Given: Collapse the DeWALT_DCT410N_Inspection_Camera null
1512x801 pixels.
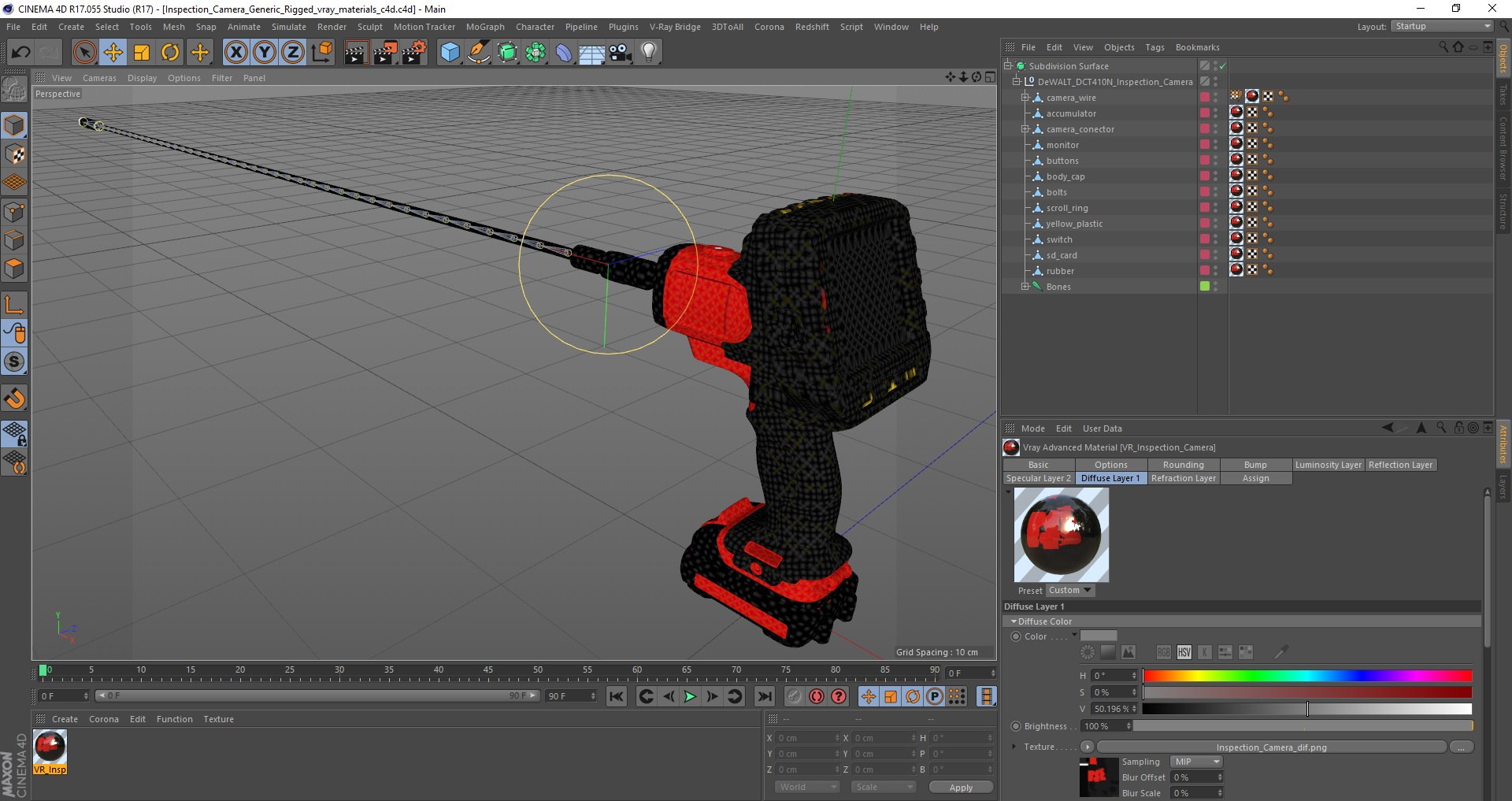Looking at the screenshot, I should point(1016,82).
